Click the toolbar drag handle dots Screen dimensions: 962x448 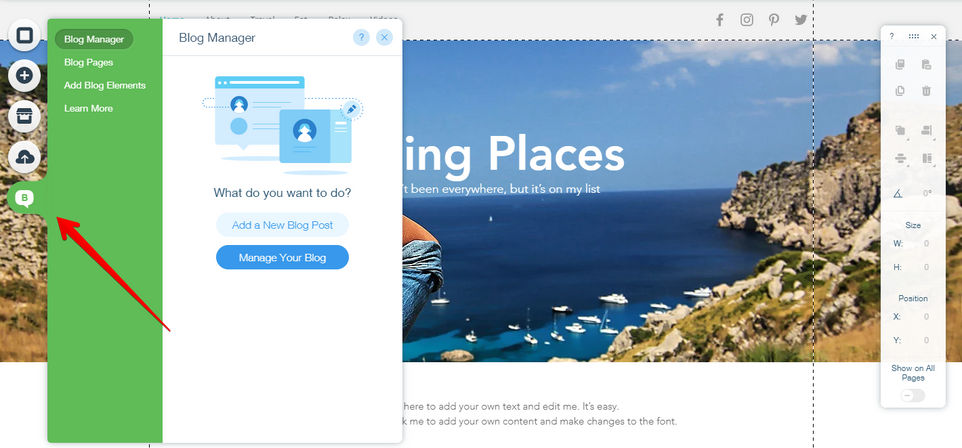pos(914,37)
